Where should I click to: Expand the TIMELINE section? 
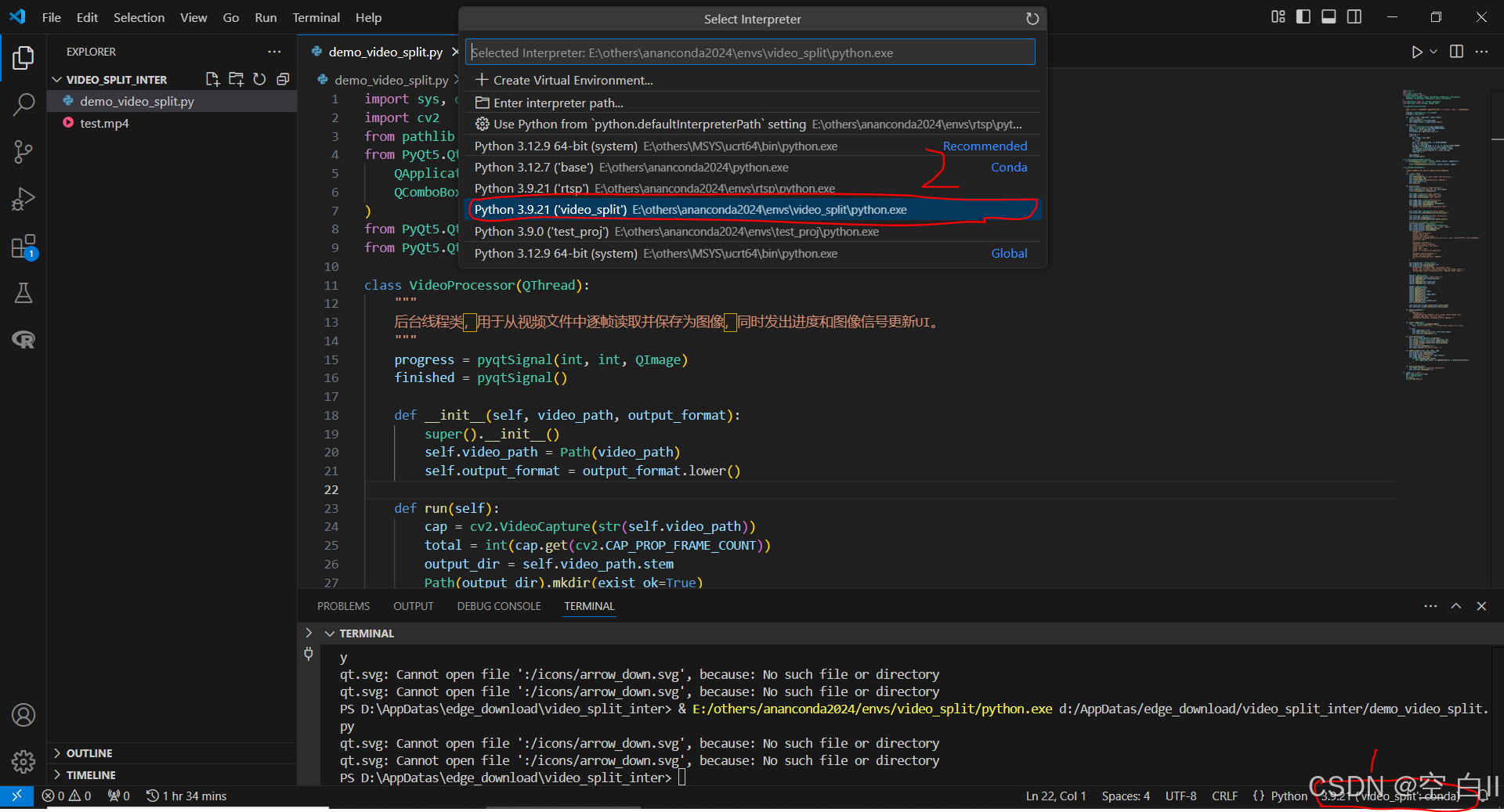point(57,775)
